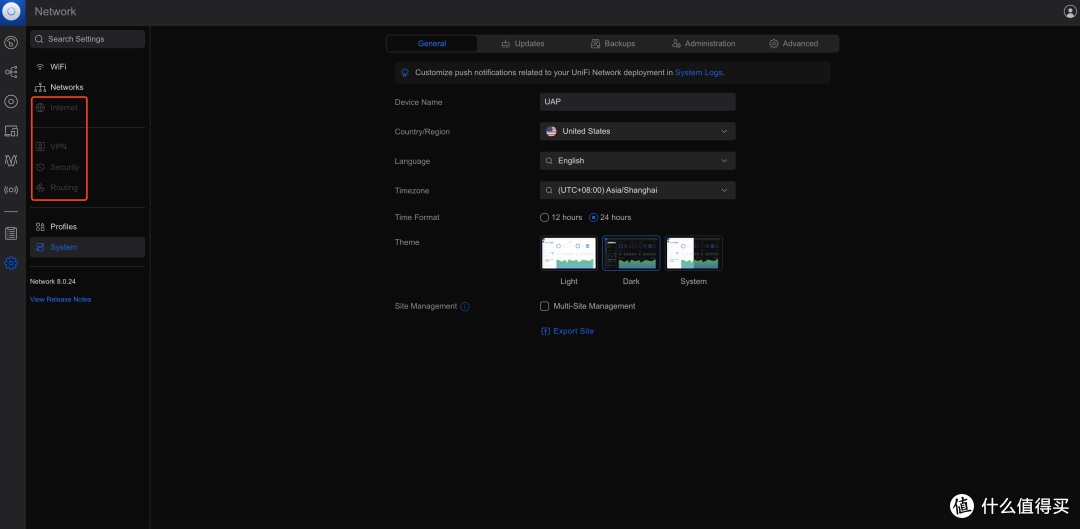Enable the Multi-Site Management checkbox
Image resolution: width=1080 pixels, height=529 pixels.
[545, 306]
